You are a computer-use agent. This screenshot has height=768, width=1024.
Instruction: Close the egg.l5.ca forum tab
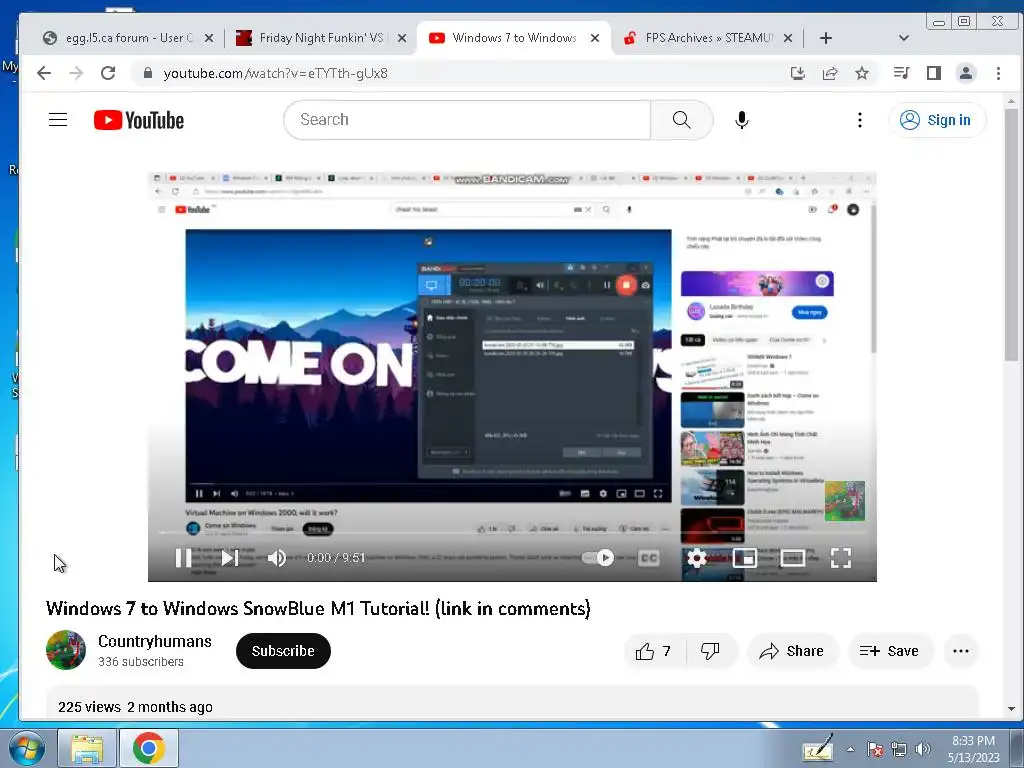[208, 38]
